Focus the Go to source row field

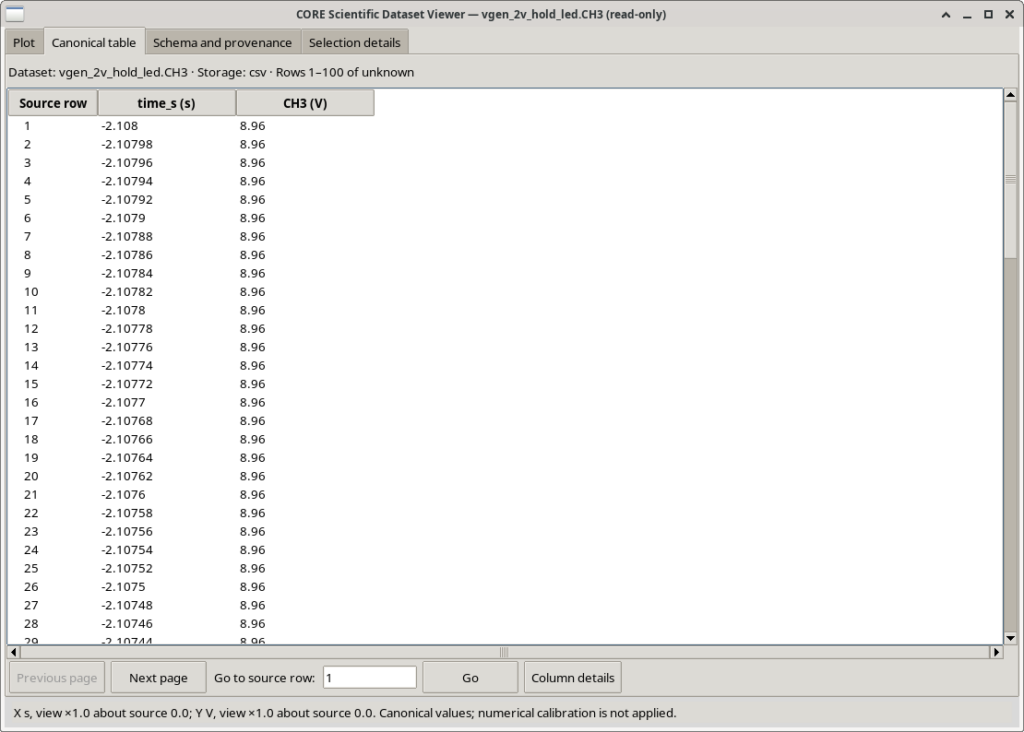click(x=370, y=678)
